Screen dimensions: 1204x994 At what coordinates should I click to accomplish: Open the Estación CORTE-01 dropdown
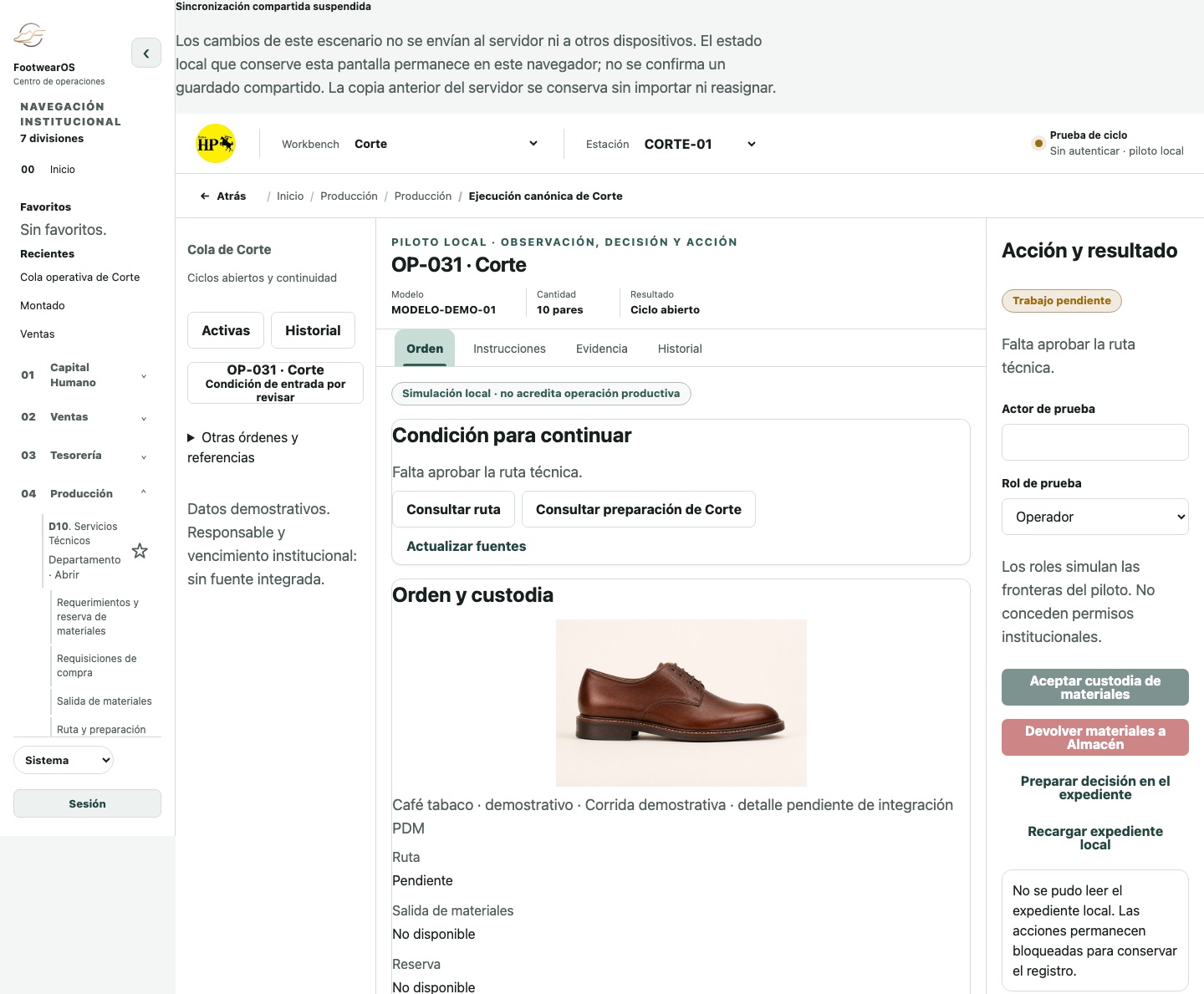(x=699, y=144)
